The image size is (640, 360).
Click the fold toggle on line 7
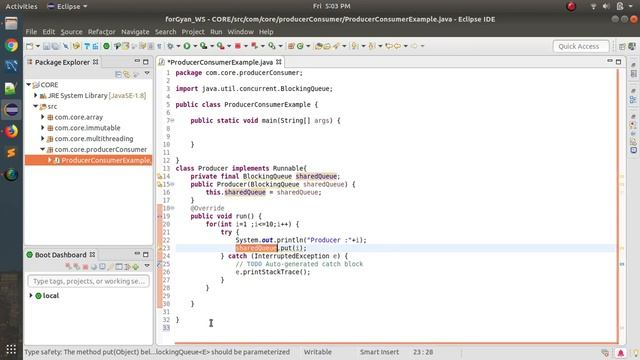tap(172, 120)
